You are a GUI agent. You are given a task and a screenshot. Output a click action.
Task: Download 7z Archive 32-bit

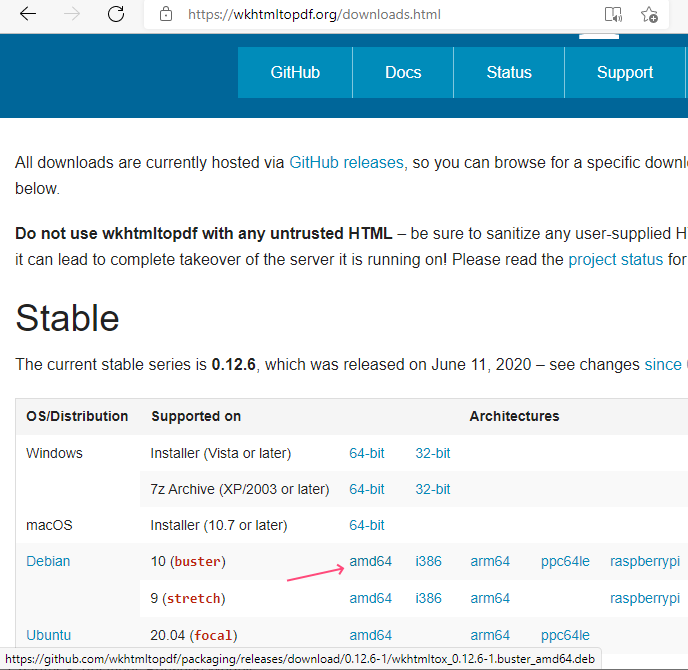pos(433,489)
